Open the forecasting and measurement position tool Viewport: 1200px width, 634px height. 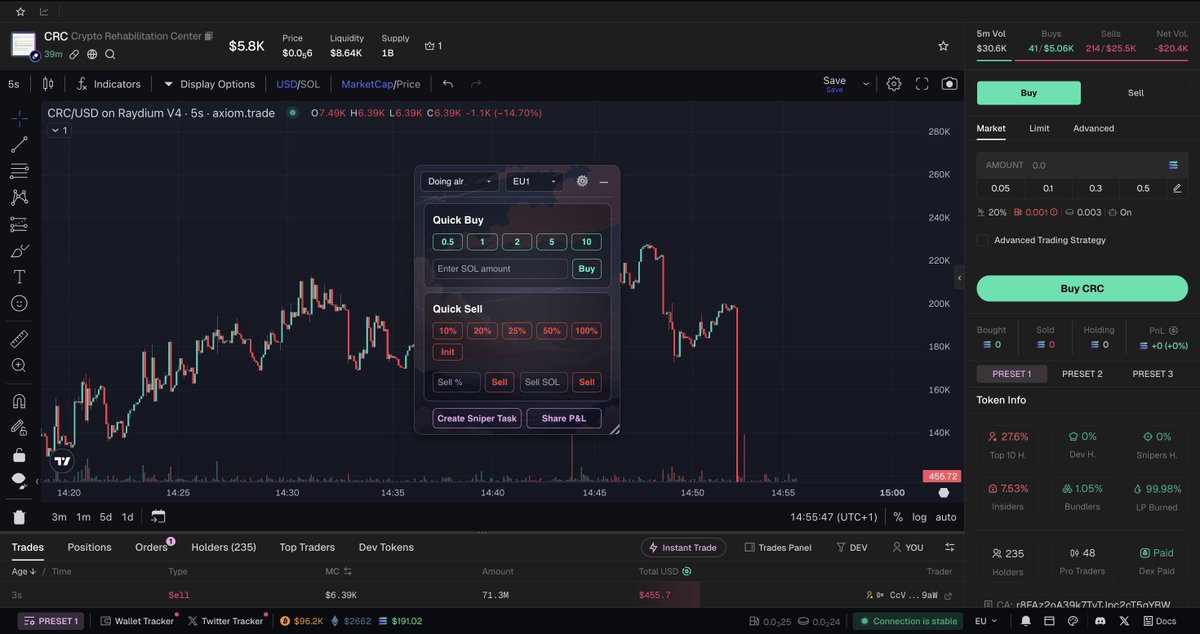pyautogui.click(x=19, y=224)
